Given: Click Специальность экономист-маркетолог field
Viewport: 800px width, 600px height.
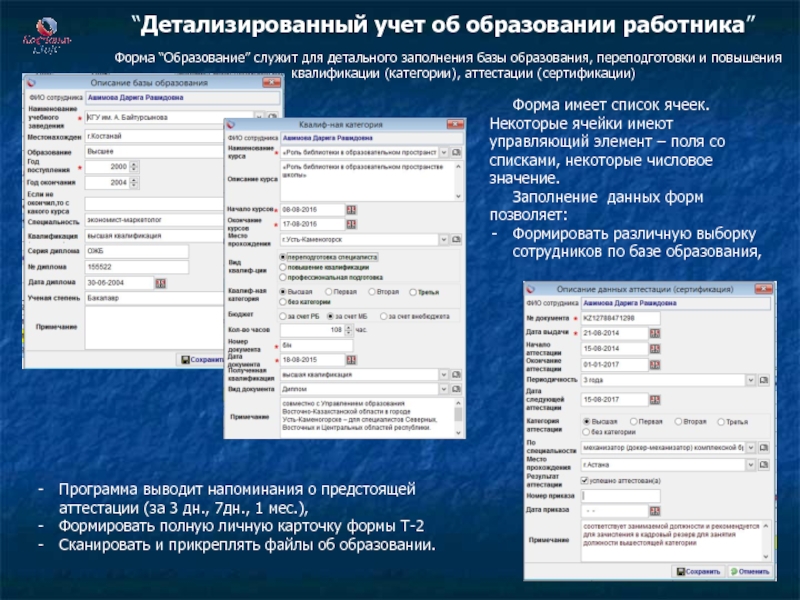Looking at the screenshot, I should [155, 220].
